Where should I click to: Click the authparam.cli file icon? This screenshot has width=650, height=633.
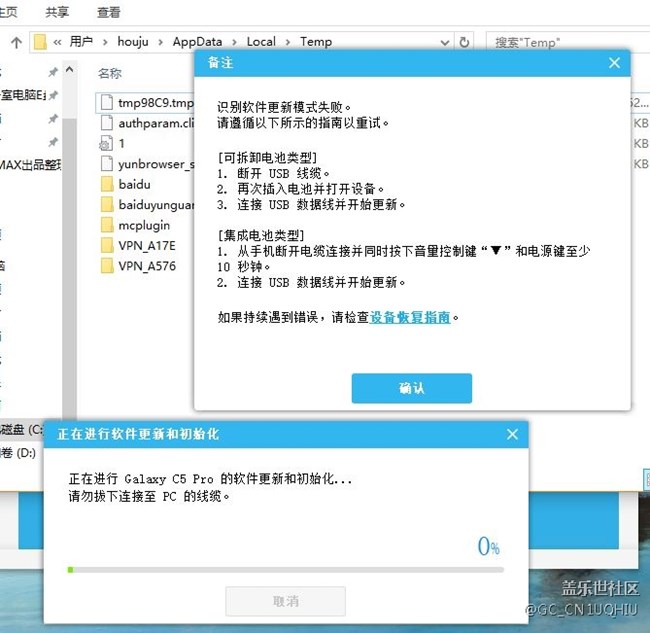[107, 123]
